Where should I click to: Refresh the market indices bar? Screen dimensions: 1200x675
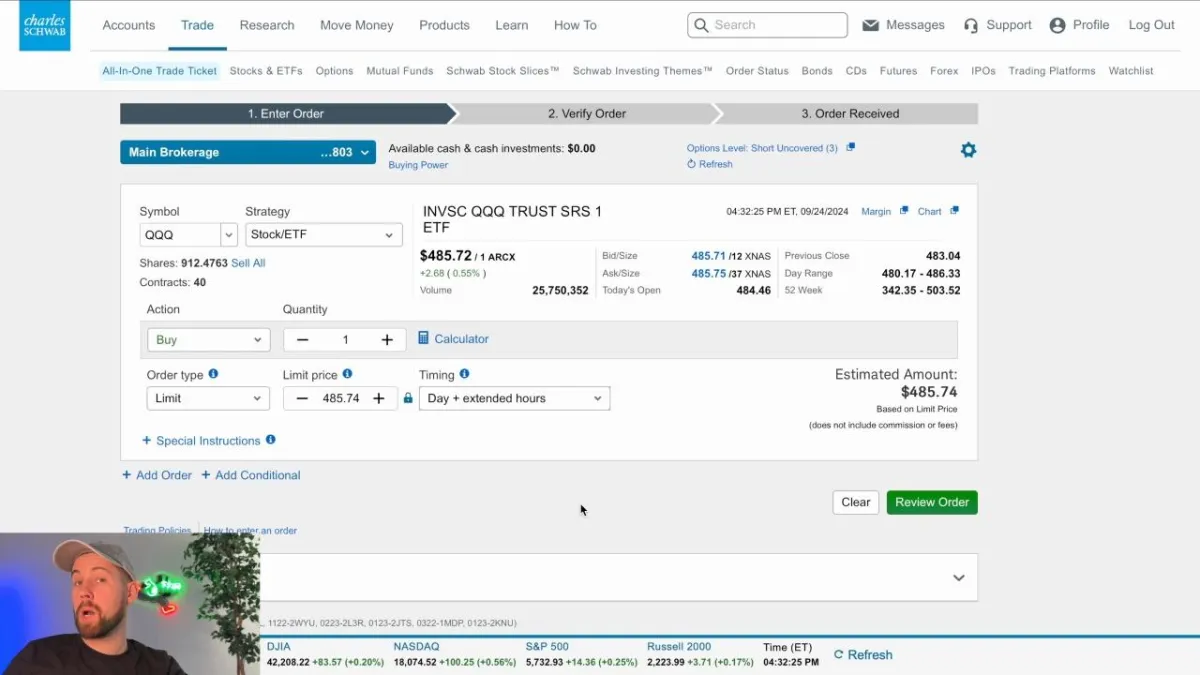point(863,655)
